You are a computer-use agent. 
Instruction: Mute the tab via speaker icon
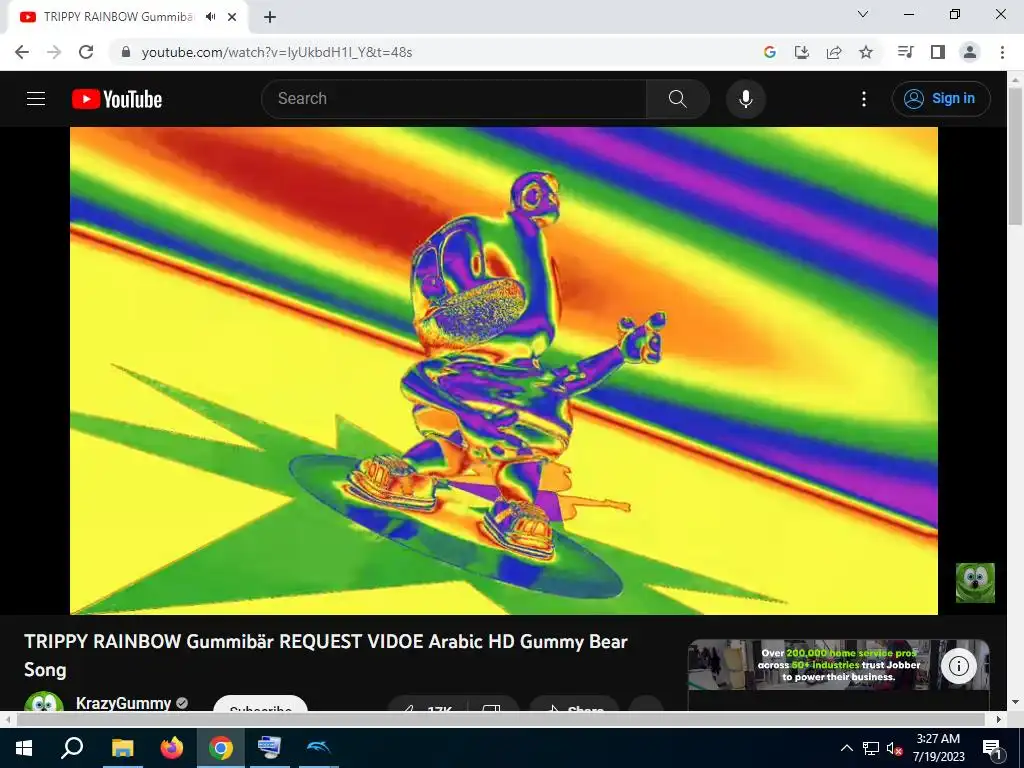tap(210, 17)
